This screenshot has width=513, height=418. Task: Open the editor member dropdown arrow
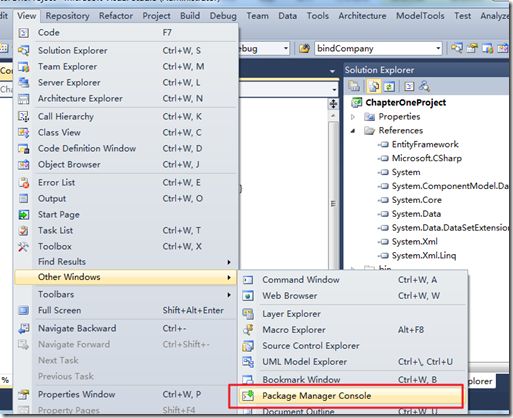click(334, 90)
